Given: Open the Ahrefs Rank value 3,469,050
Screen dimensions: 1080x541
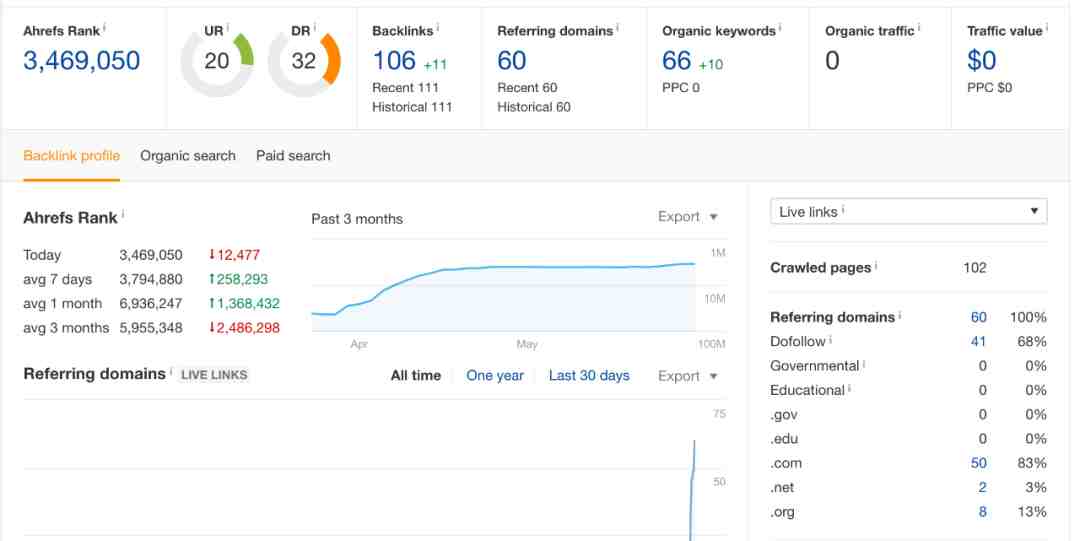Looking at the screenshot, I should click(x=82, y=61).
